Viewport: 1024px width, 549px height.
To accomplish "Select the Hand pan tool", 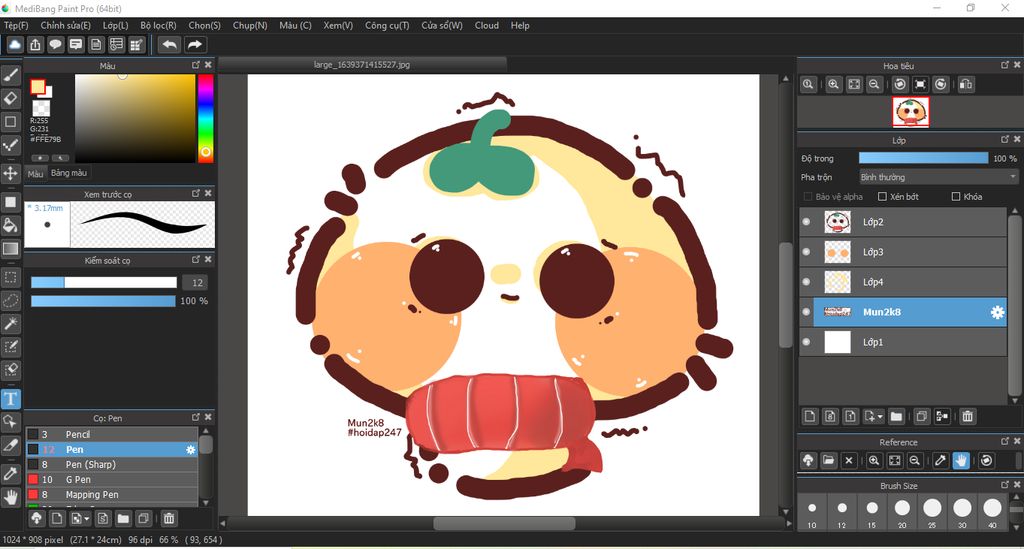I will click(x=10, y=497).
